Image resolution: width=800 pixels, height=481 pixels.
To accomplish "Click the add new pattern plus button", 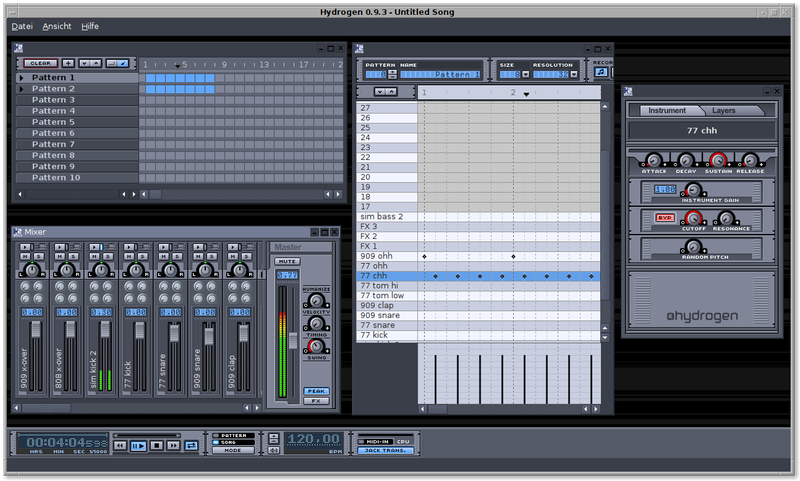I will pyautogui.click(x=68, y=63).
